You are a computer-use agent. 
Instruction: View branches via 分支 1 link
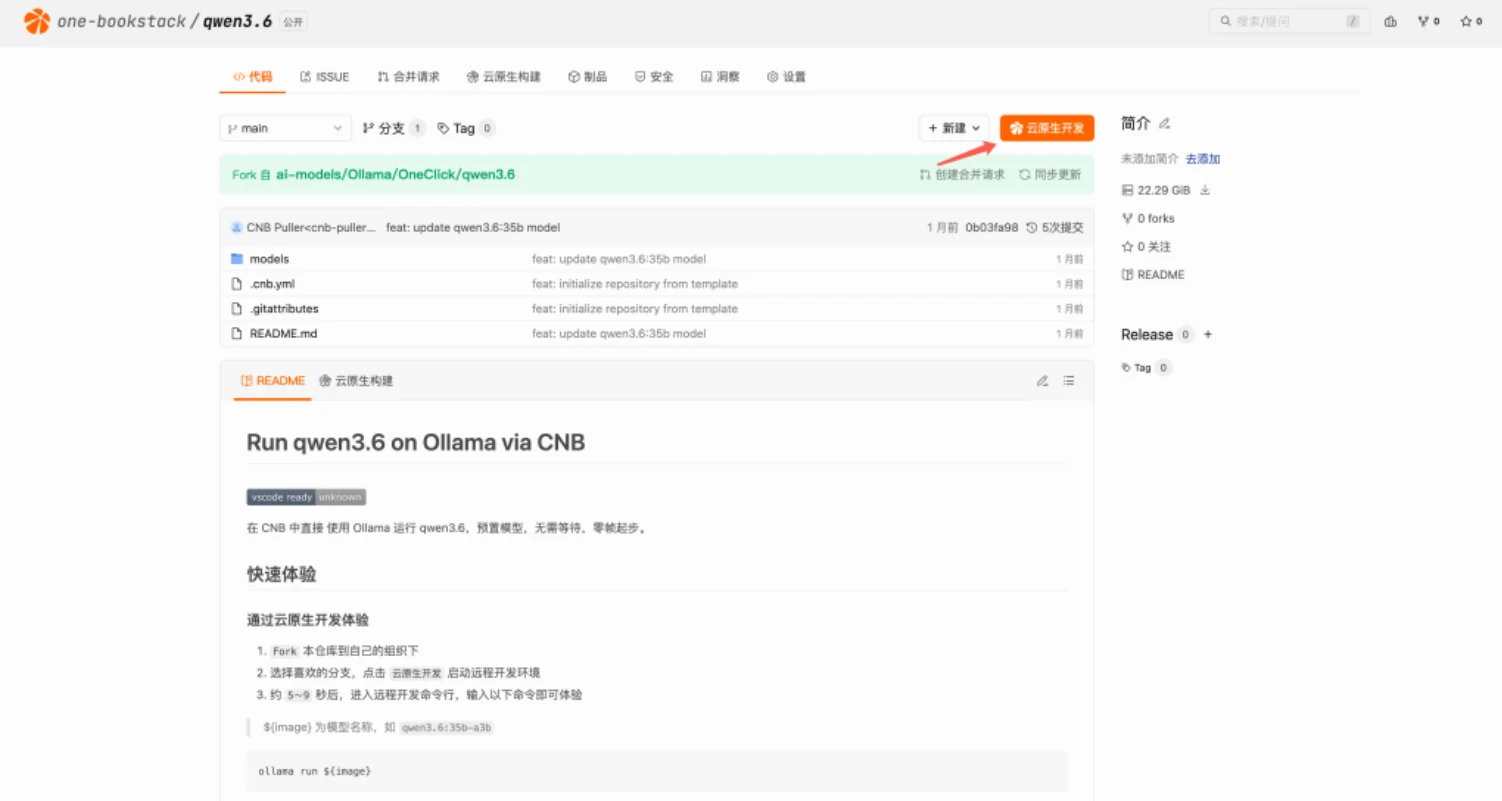394,128
